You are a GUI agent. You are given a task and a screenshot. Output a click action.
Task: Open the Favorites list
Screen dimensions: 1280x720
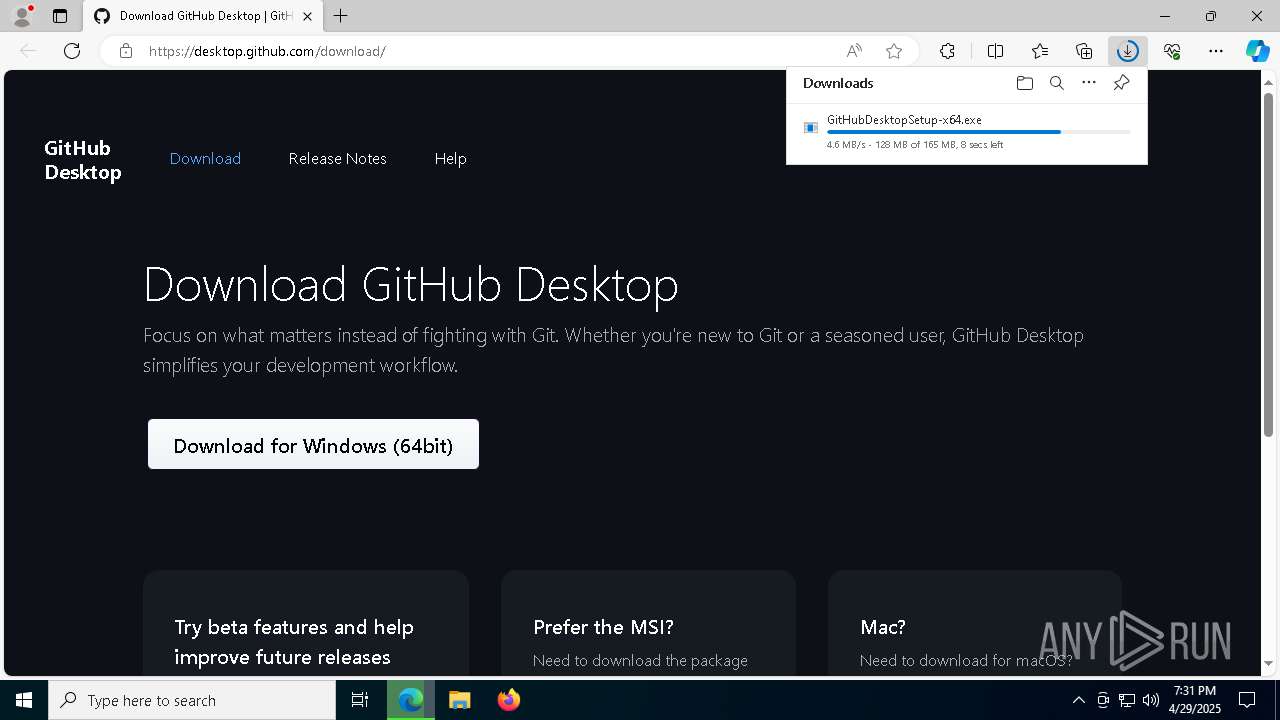click(x=1040, y=51)
